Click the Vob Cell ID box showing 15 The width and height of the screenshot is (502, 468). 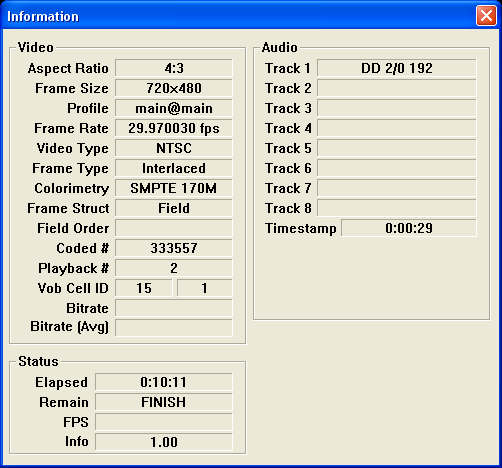coord(144,288)
